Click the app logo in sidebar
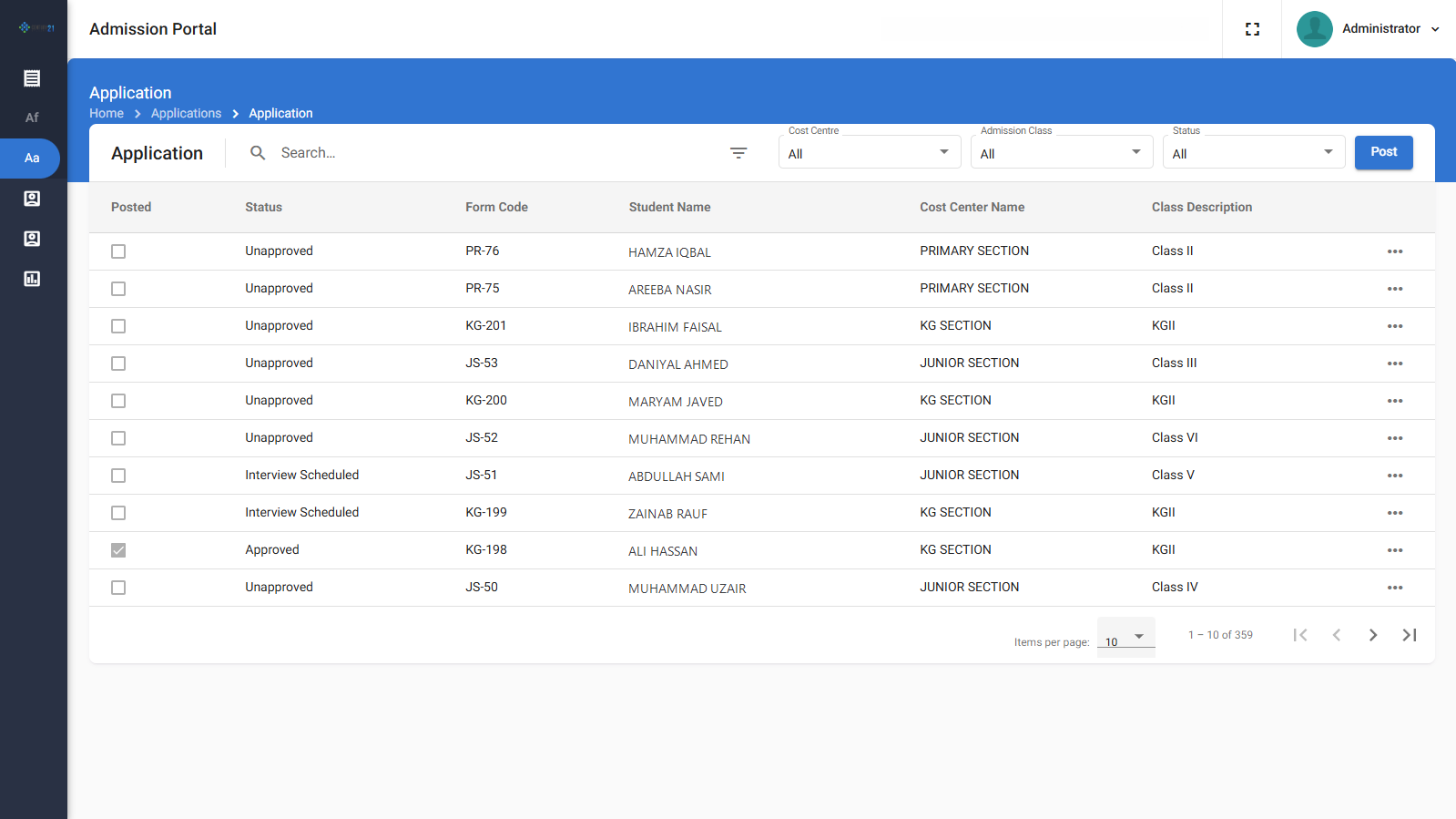 (36, 28)
